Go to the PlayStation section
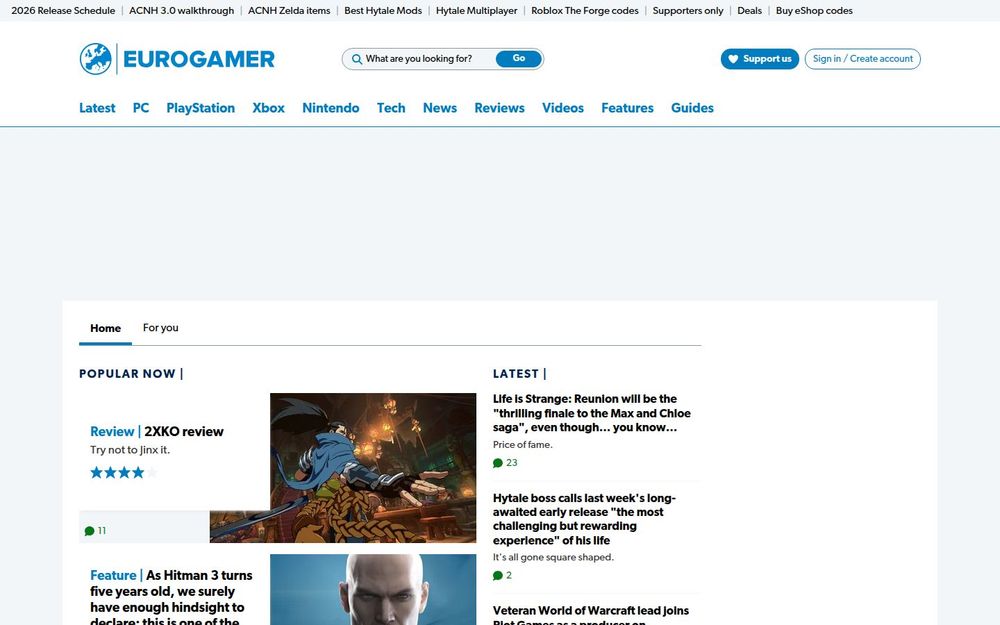The width and height of the screenshot is (1000, 625). pyautogui.click(x=200, y=108)
